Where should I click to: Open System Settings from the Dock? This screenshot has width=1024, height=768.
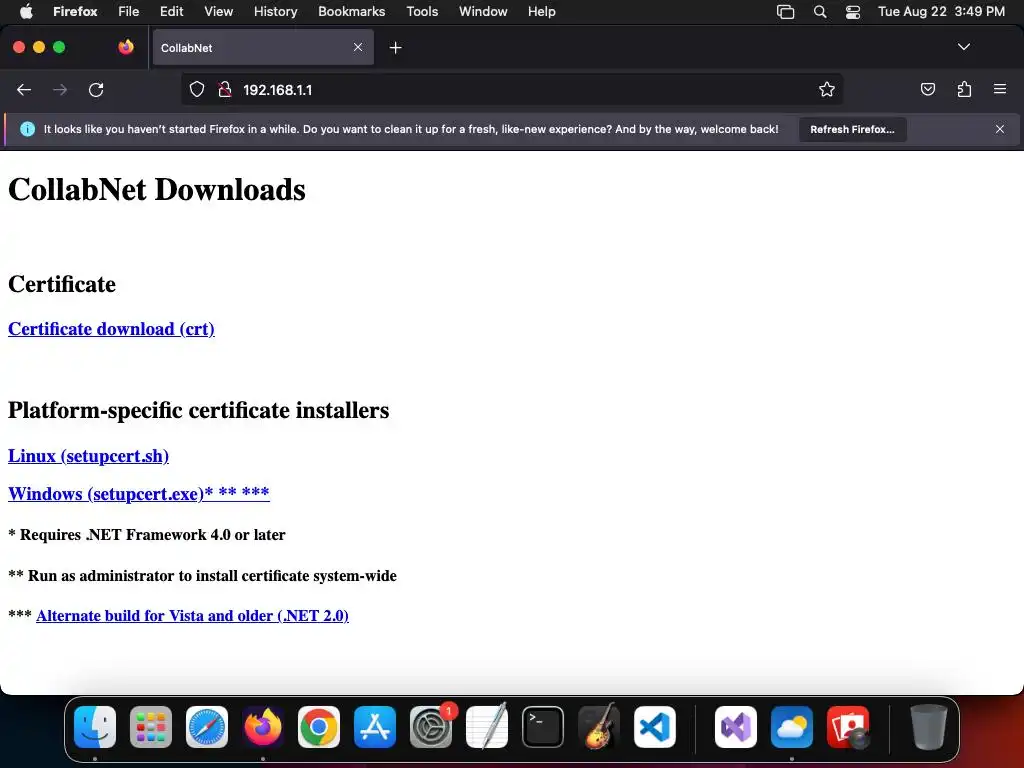tap(431, 727)
